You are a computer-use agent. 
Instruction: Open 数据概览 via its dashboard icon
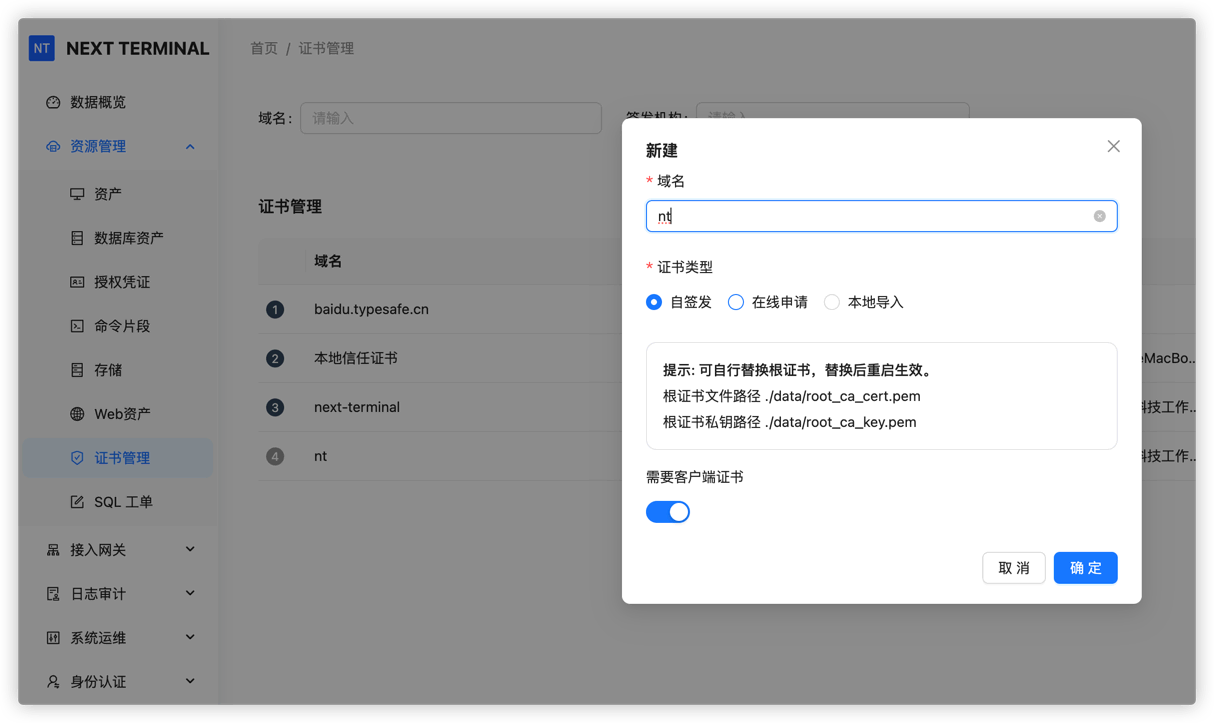click(x=53, y=101)
